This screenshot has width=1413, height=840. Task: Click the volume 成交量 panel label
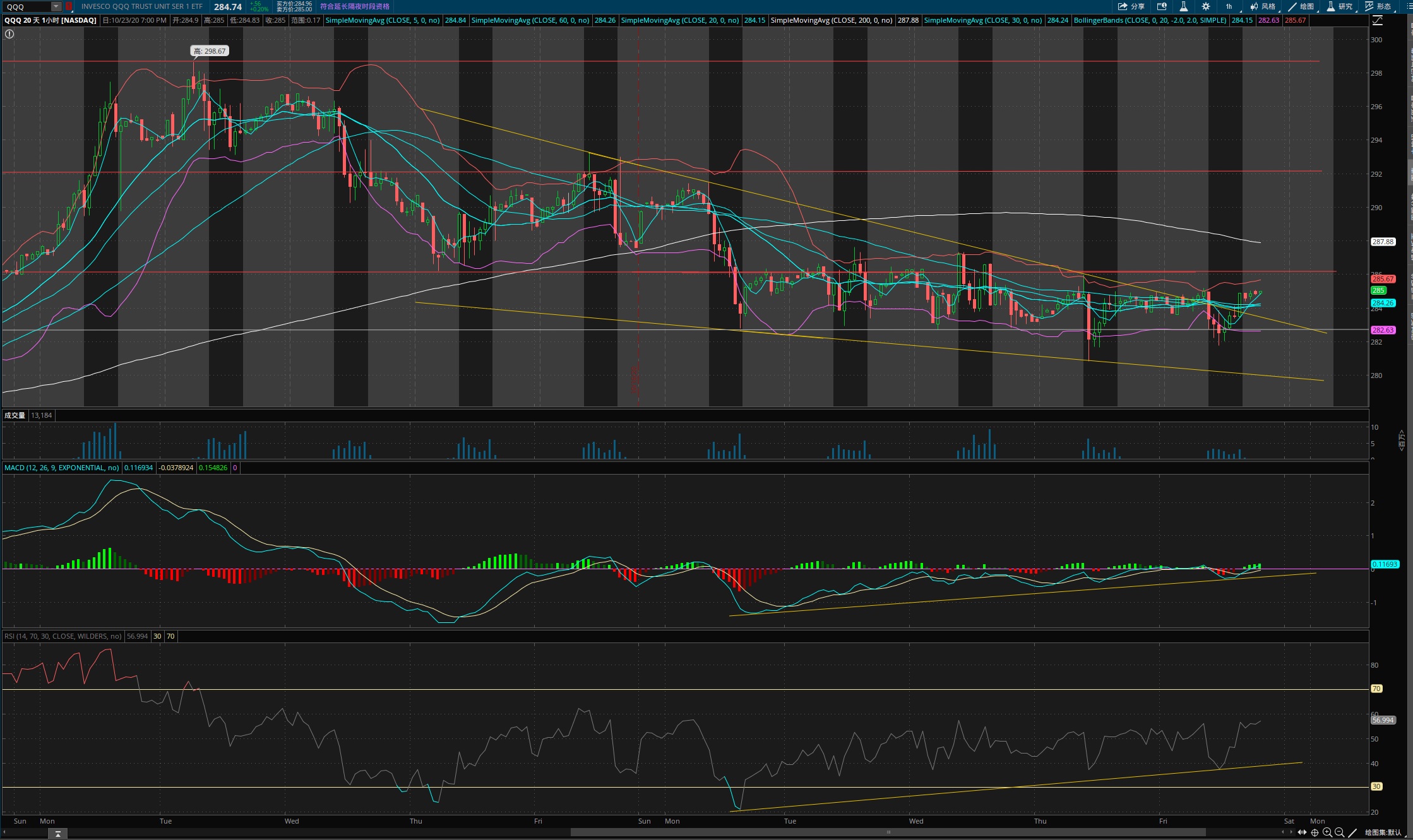(15, 415)
